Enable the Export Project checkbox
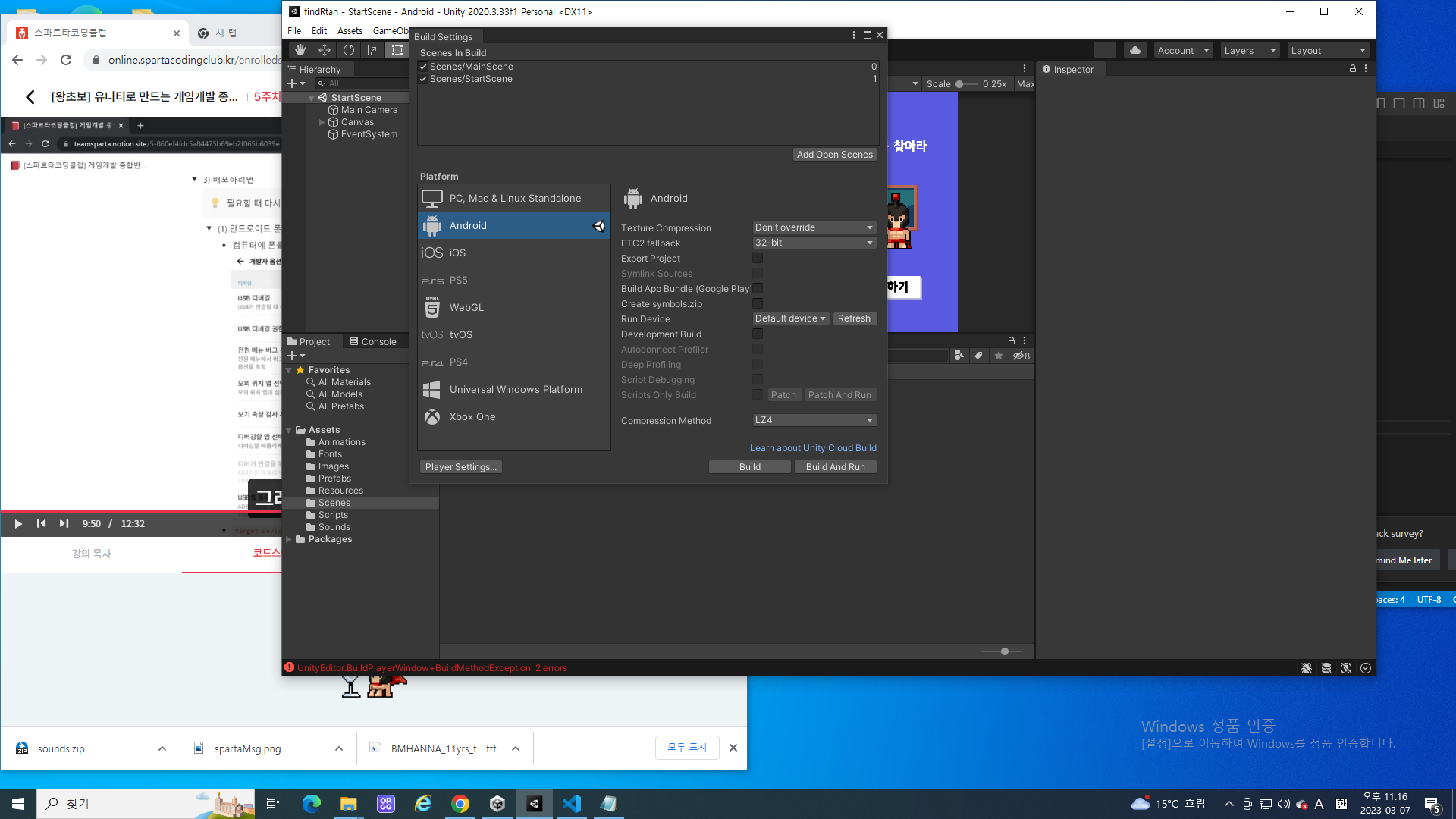 (x=758, y=258)
